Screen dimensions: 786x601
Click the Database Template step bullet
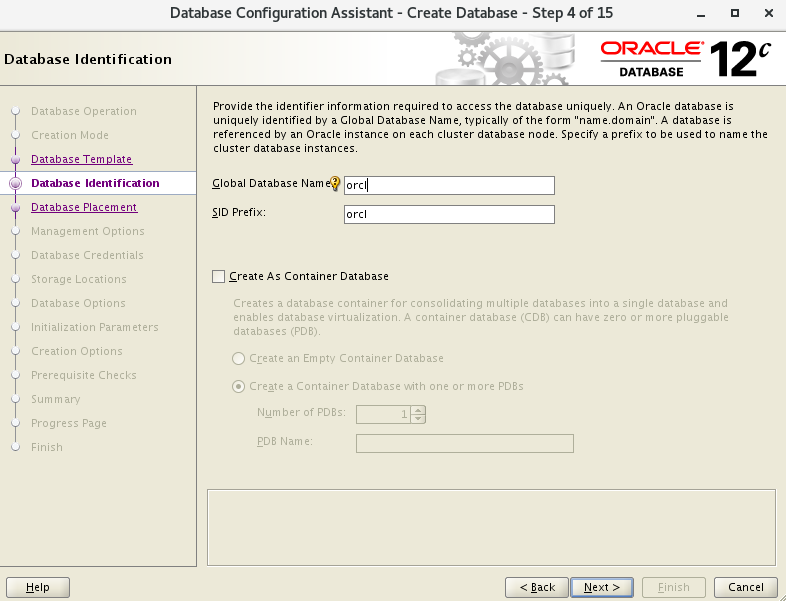tap(16, 159)
